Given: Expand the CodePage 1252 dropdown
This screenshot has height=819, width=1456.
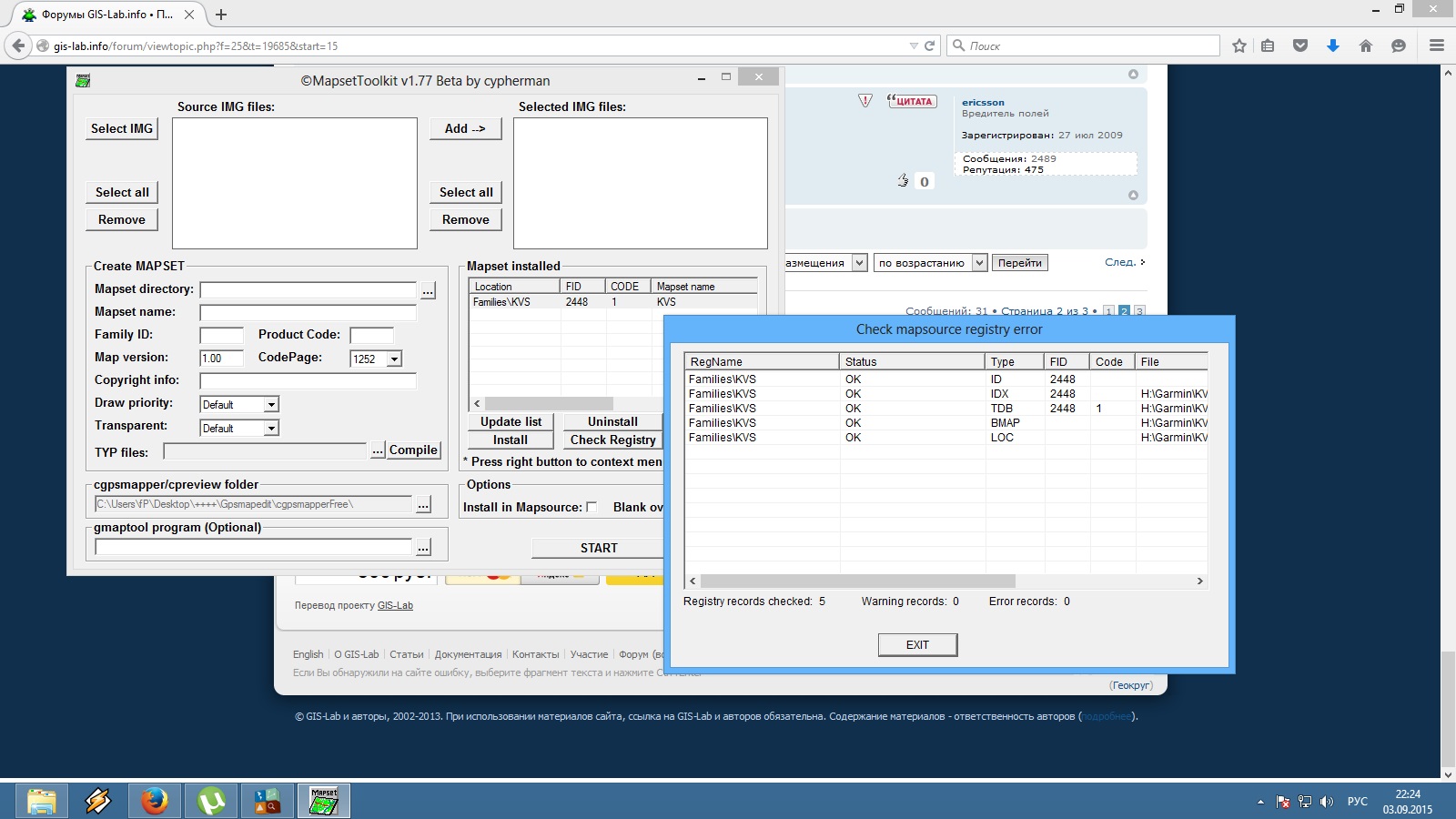Looking at the screenshot, I should [x=394, y=359].
